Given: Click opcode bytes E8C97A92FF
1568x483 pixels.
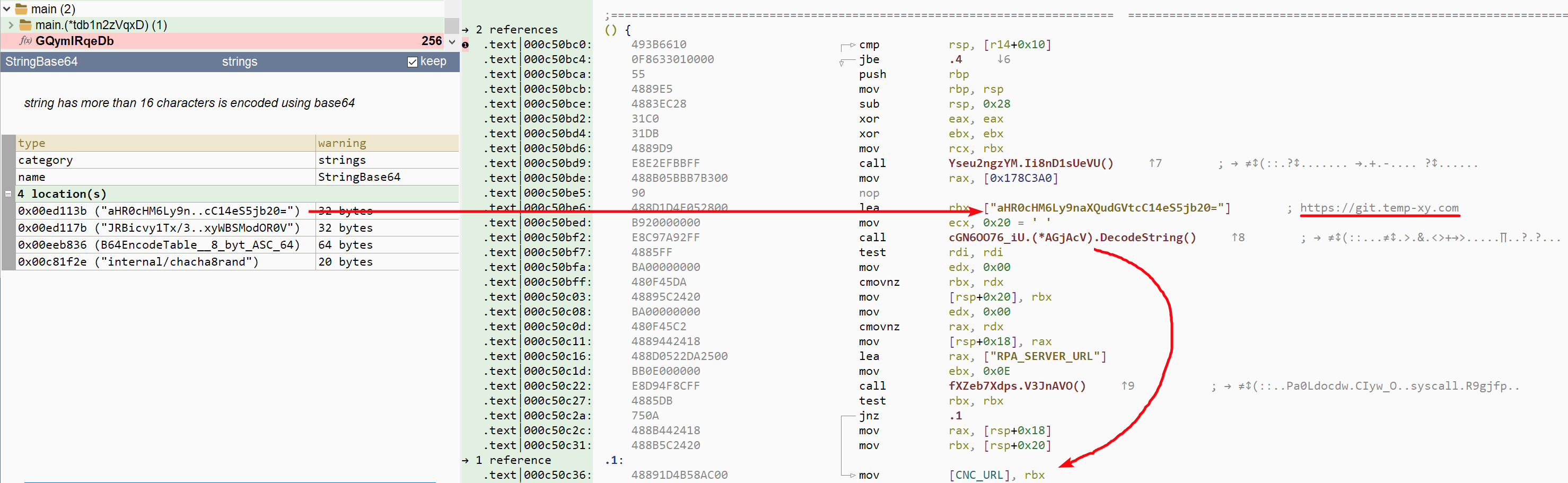Looking at the screenshot, I should tap(665, 237).
